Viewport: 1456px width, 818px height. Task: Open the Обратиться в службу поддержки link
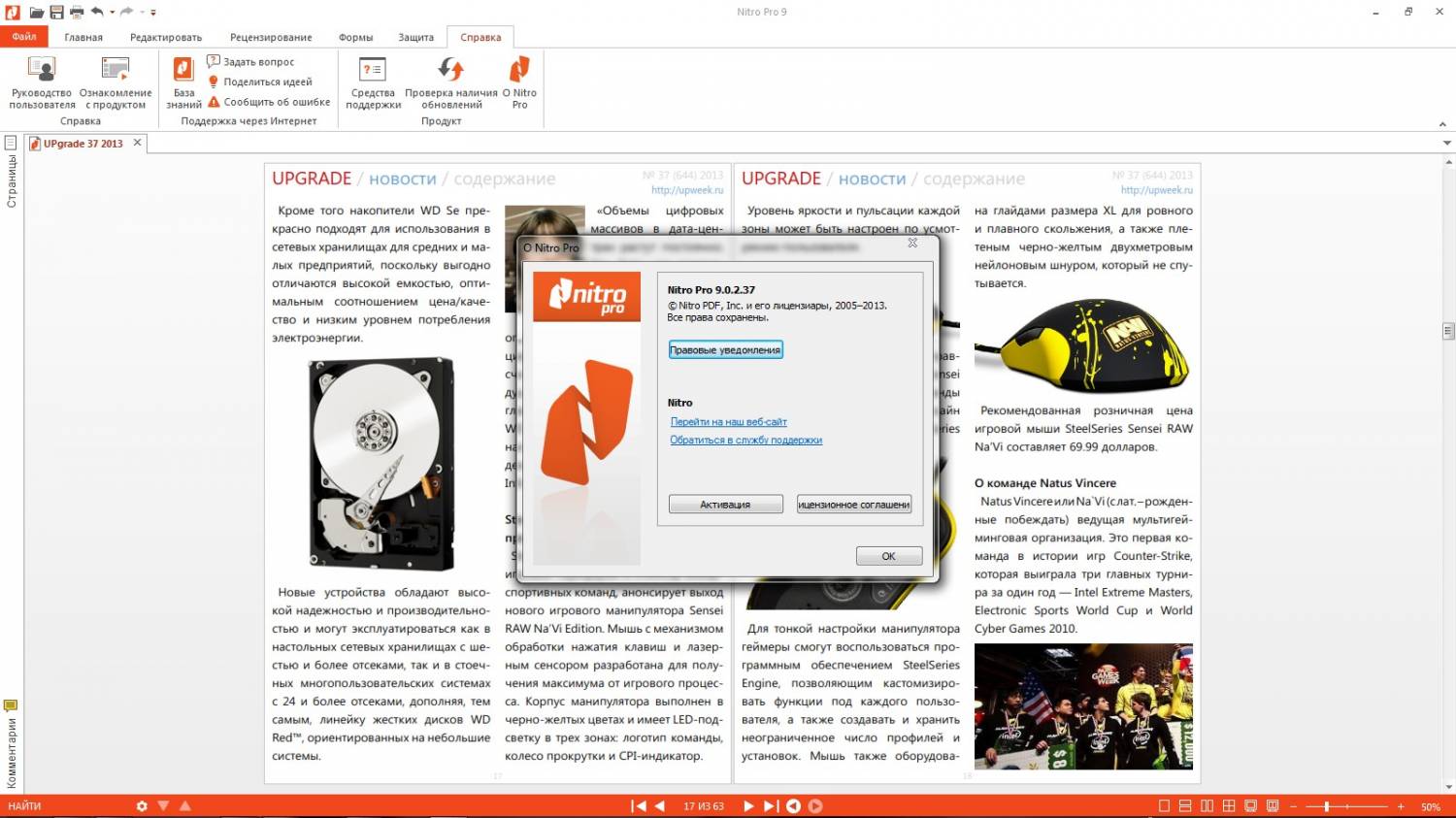(745, 441)
